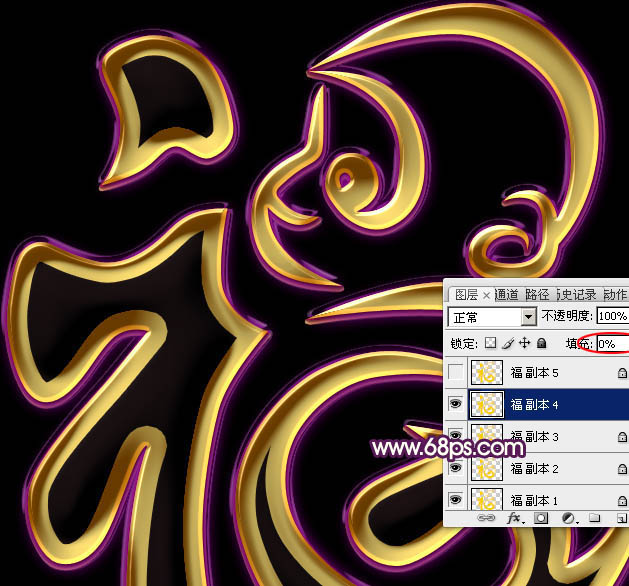
Task: Click the lock icon on 福 副本 5
Action: tap(622, 373)
